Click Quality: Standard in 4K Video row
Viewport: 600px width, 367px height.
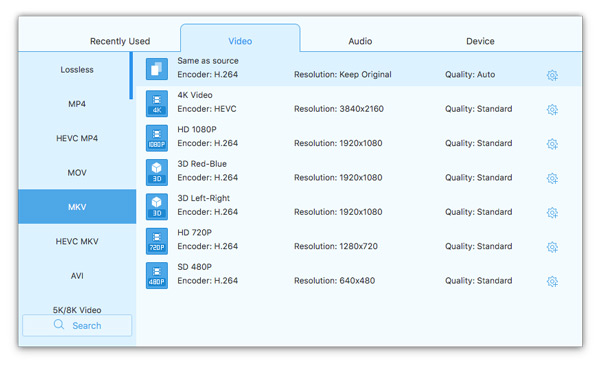pyautogui.click(x=478, y=109)
